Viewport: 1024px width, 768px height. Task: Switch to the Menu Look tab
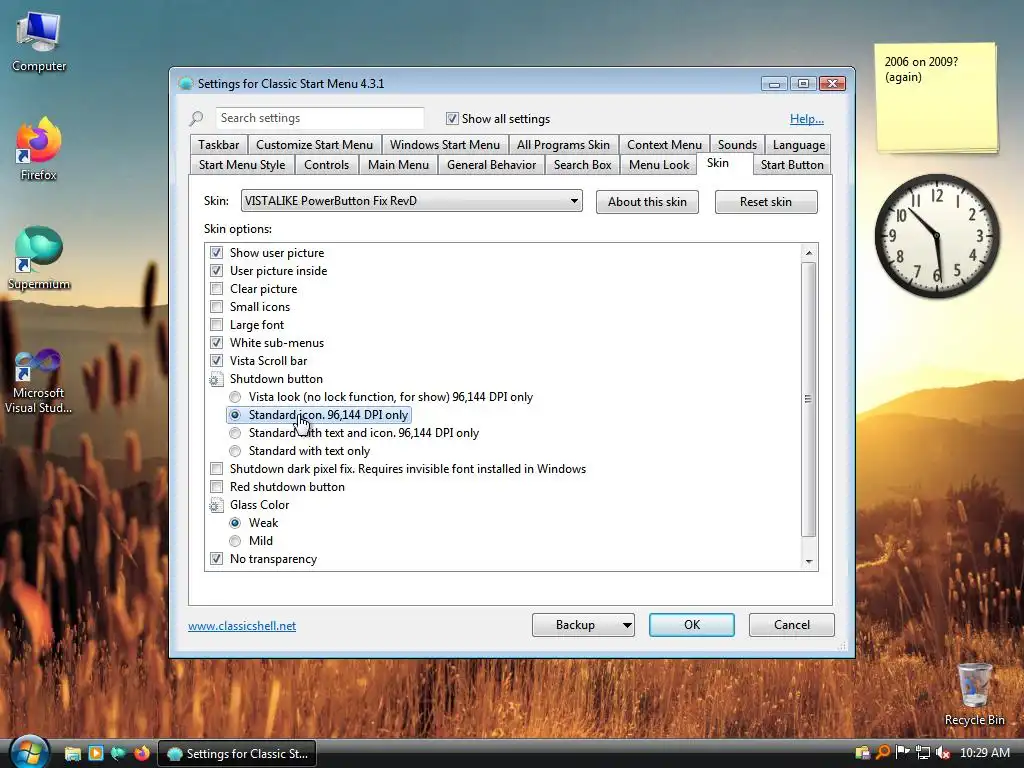[659, 165]
